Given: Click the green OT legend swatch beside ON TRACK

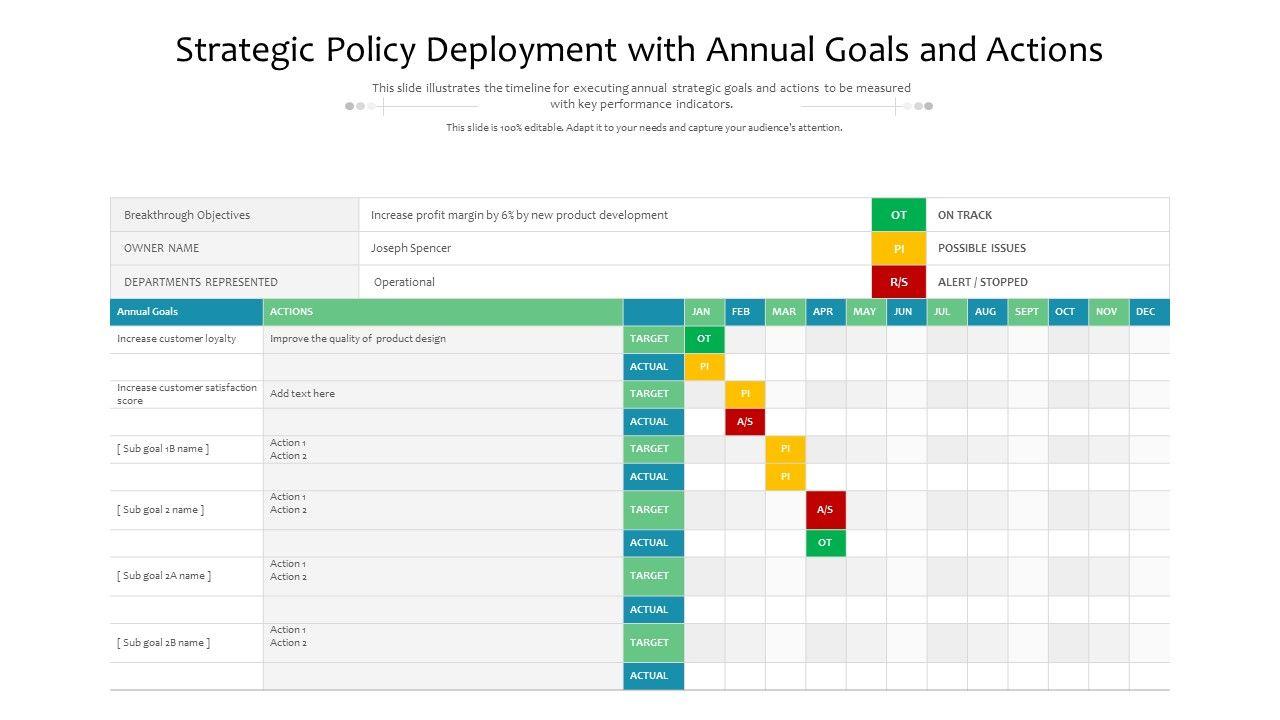Looking at the screenshot, I should (x=899, y=215).
